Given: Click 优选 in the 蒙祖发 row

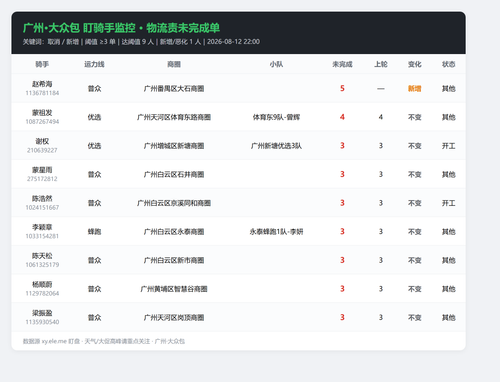Looking at the screenshot, I should click(94, 117).
